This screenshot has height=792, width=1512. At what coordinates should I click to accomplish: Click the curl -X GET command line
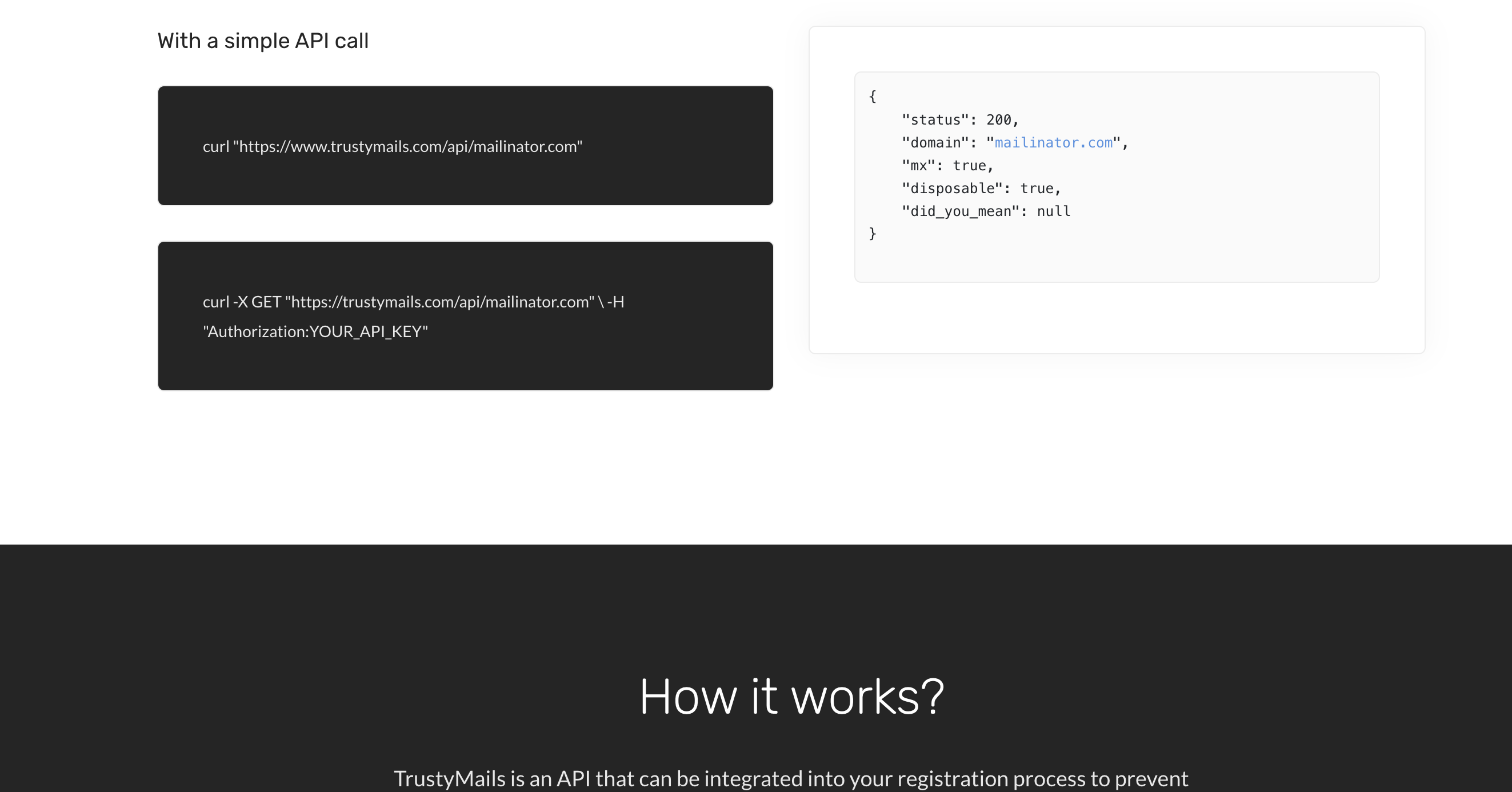pos(413,302)
